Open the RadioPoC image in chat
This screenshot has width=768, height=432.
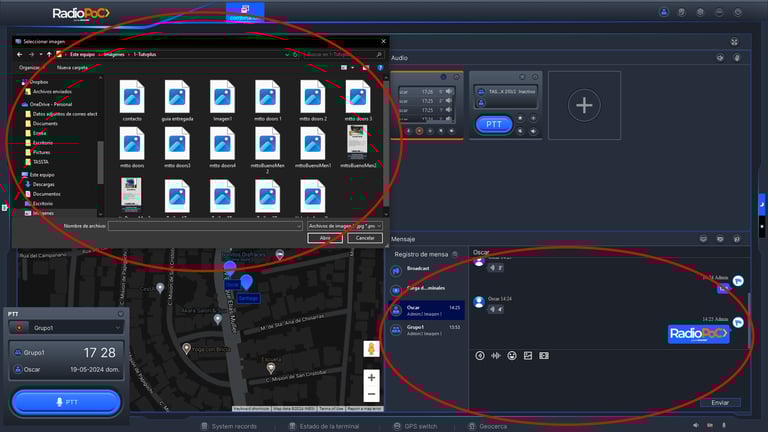point(698,334)
